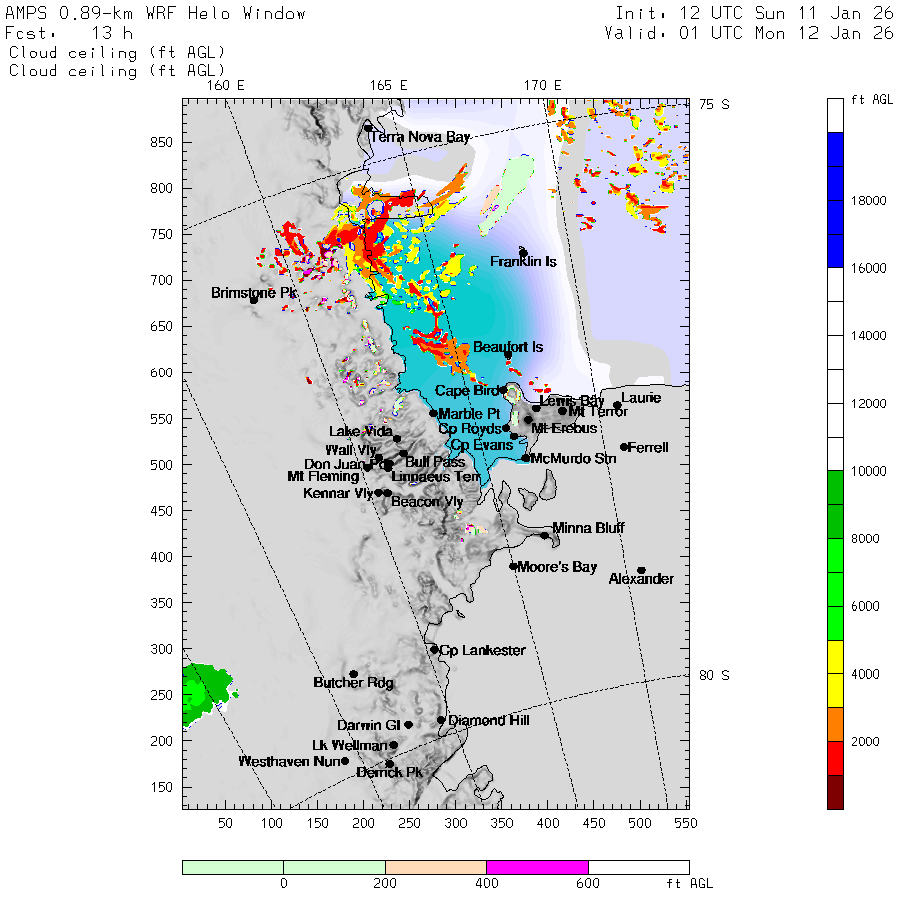This screenshot has height=900, width=900.
Task: Click the Alexander station marker
Action: 642,571
